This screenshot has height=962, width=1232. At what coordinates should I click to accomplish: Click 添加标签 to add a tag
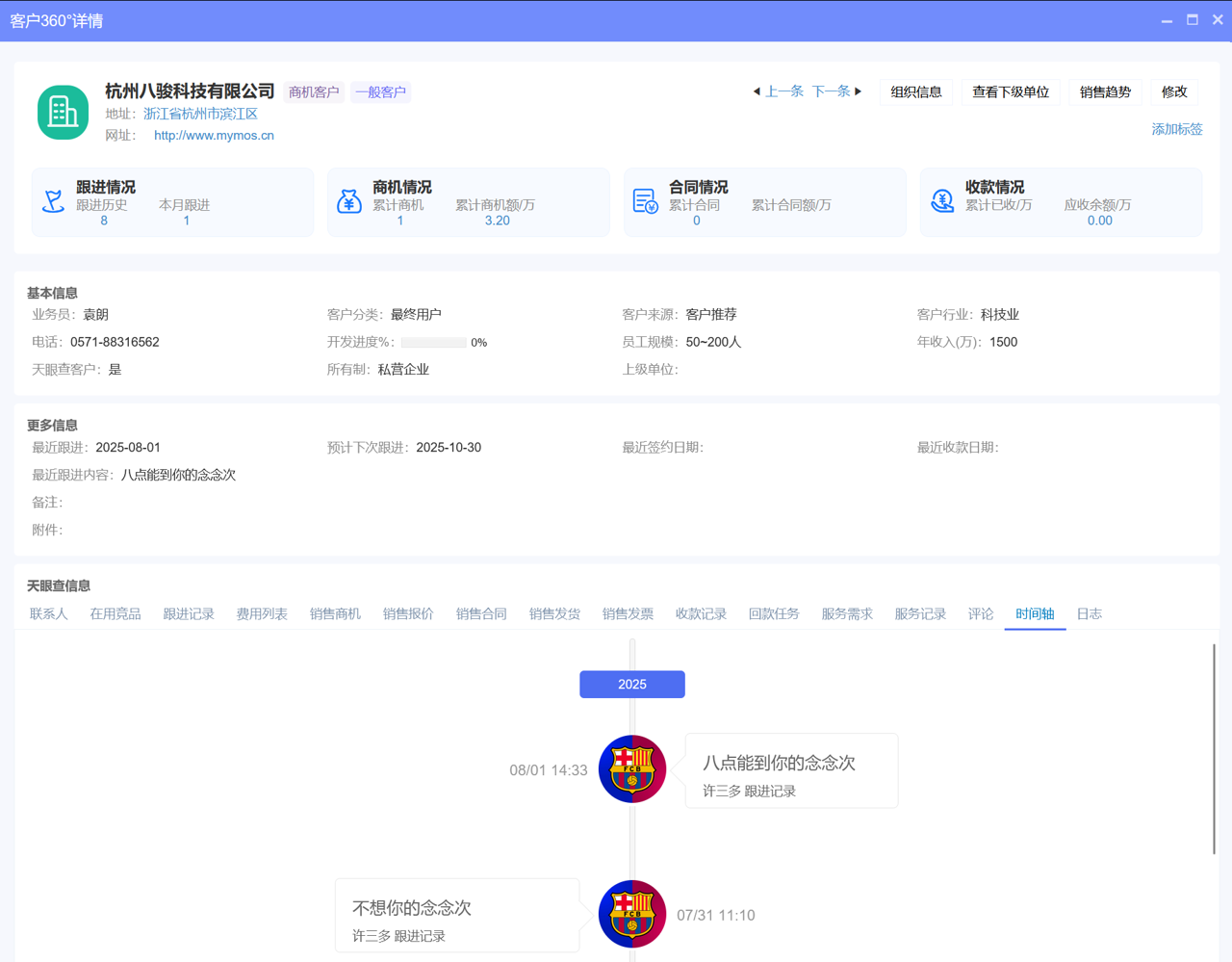pos(1176,128)
